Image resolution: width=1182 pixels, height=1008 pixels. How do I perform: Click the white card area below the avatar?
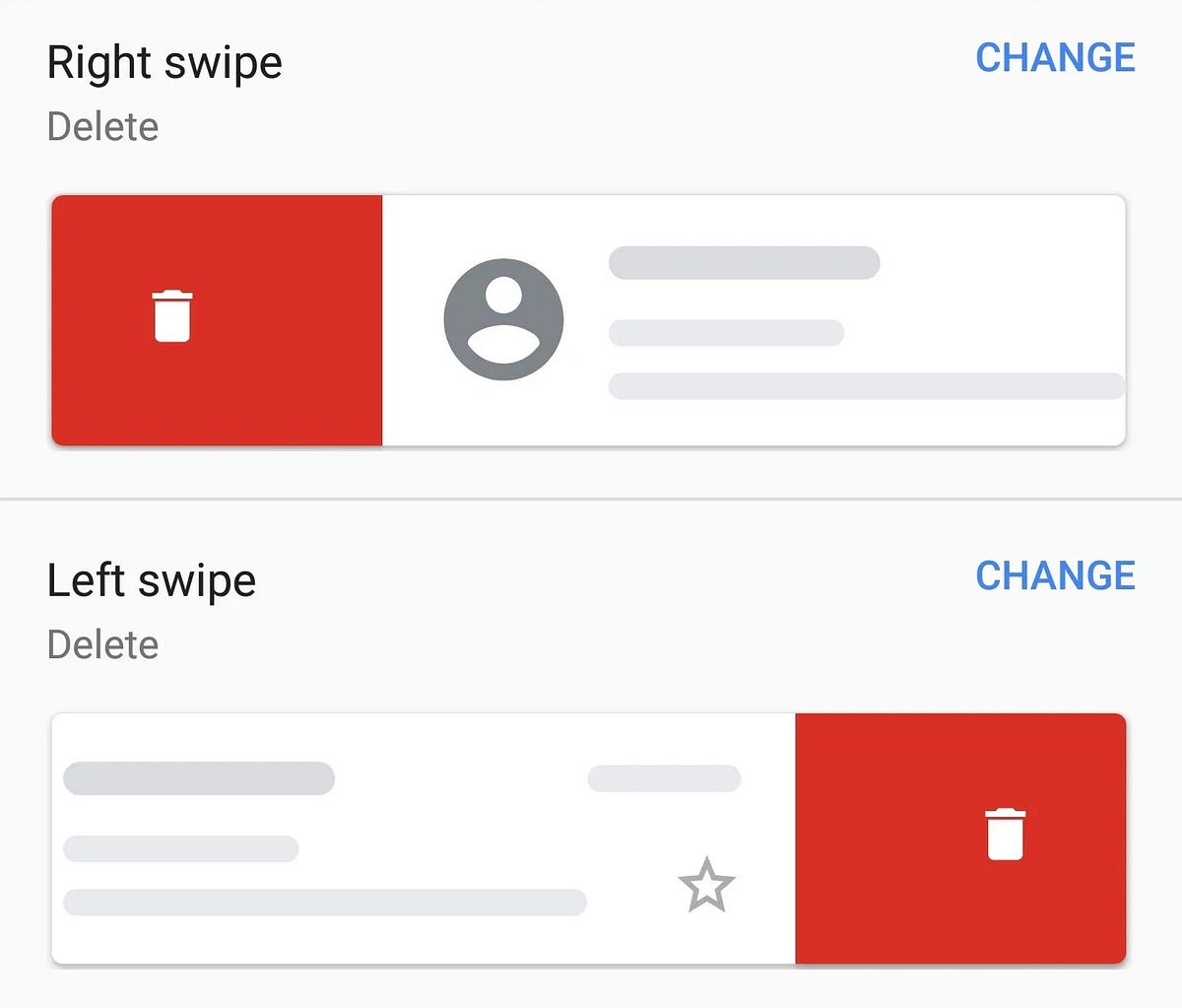click(503, 414)
